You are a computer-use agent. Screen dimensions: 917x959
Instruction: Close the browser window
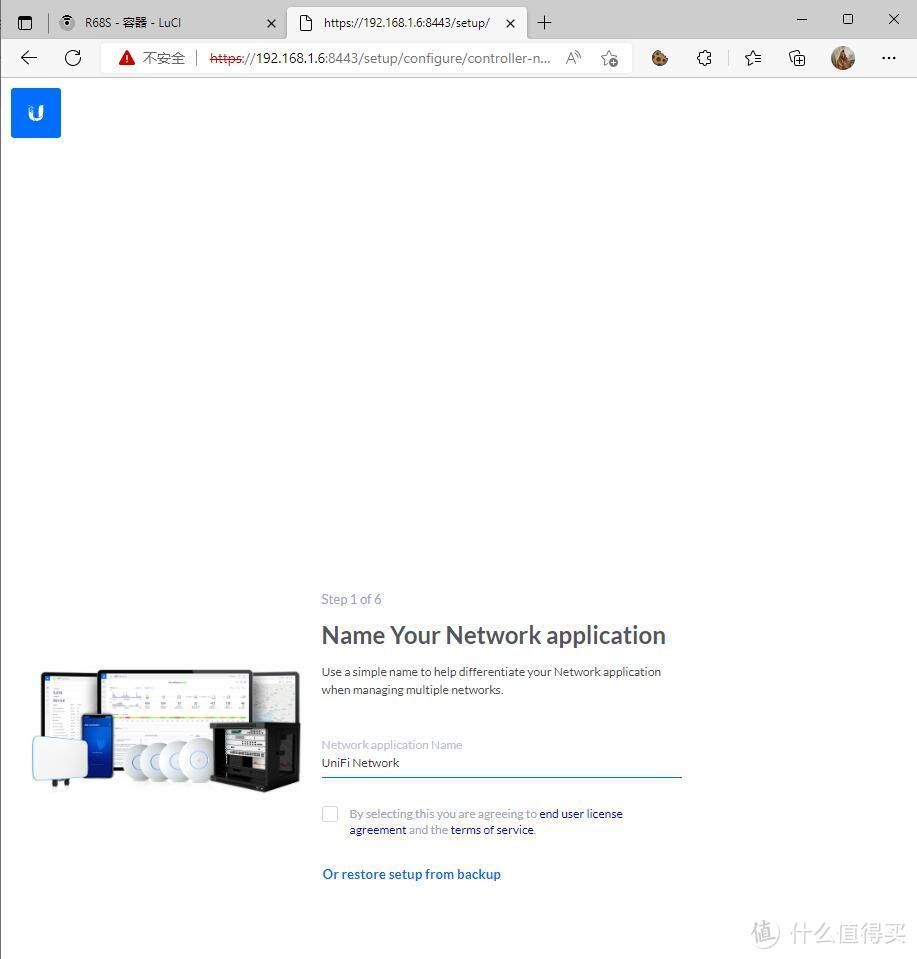pos(894,20)
